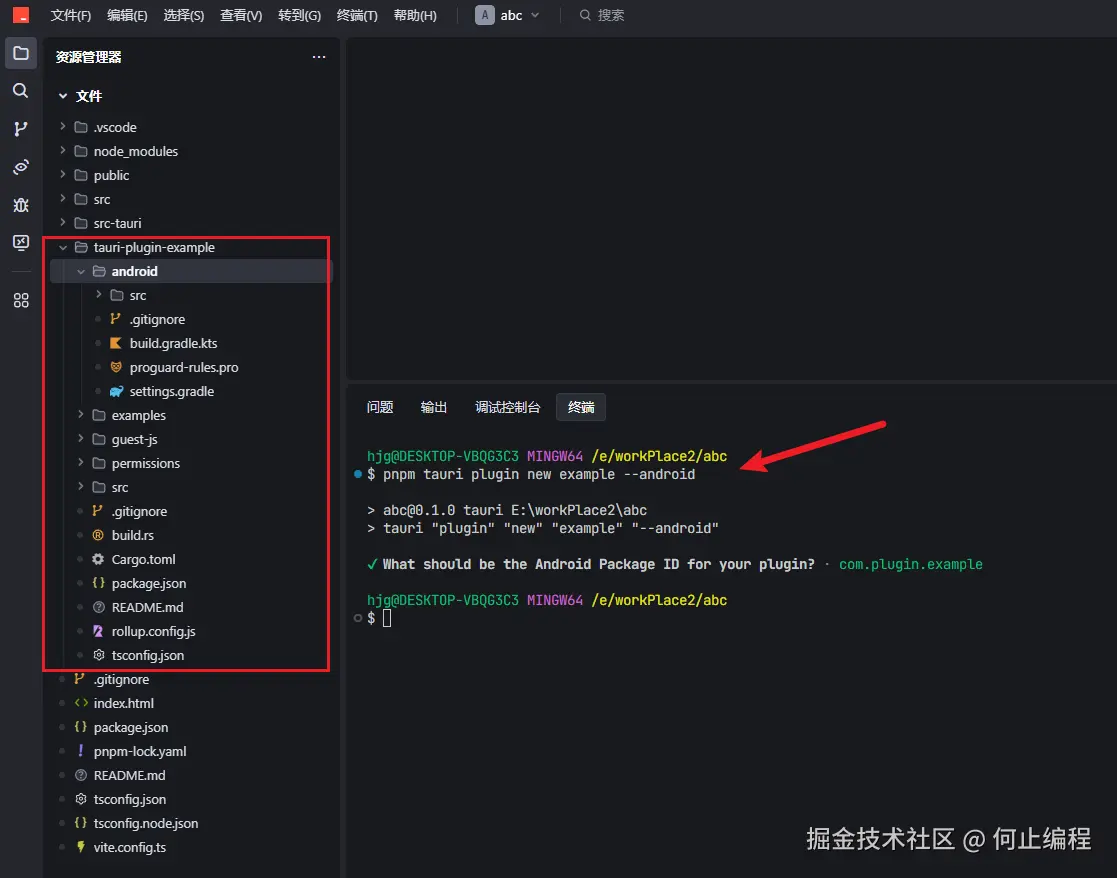Open the Search view in activity bar
Viewport: 1117px width, 878px height.
pyautogui.click(x=21, y=90)
